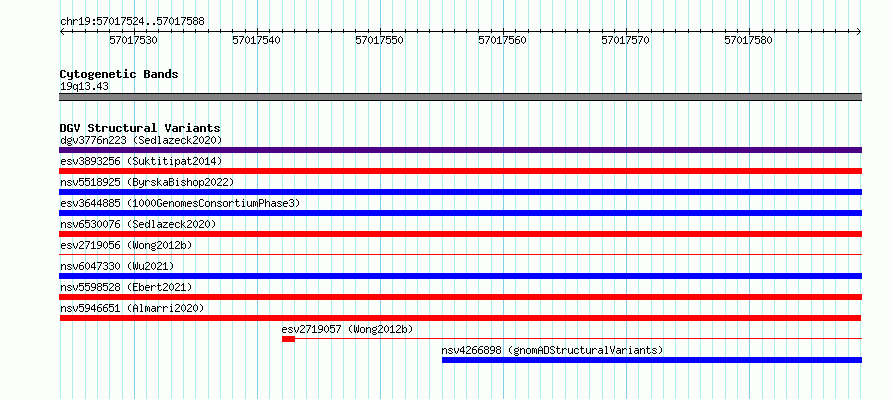This screenshot has height=399, width=890.
Task: Click the red nsv5598528 variant bar
Action: [460, 297]
